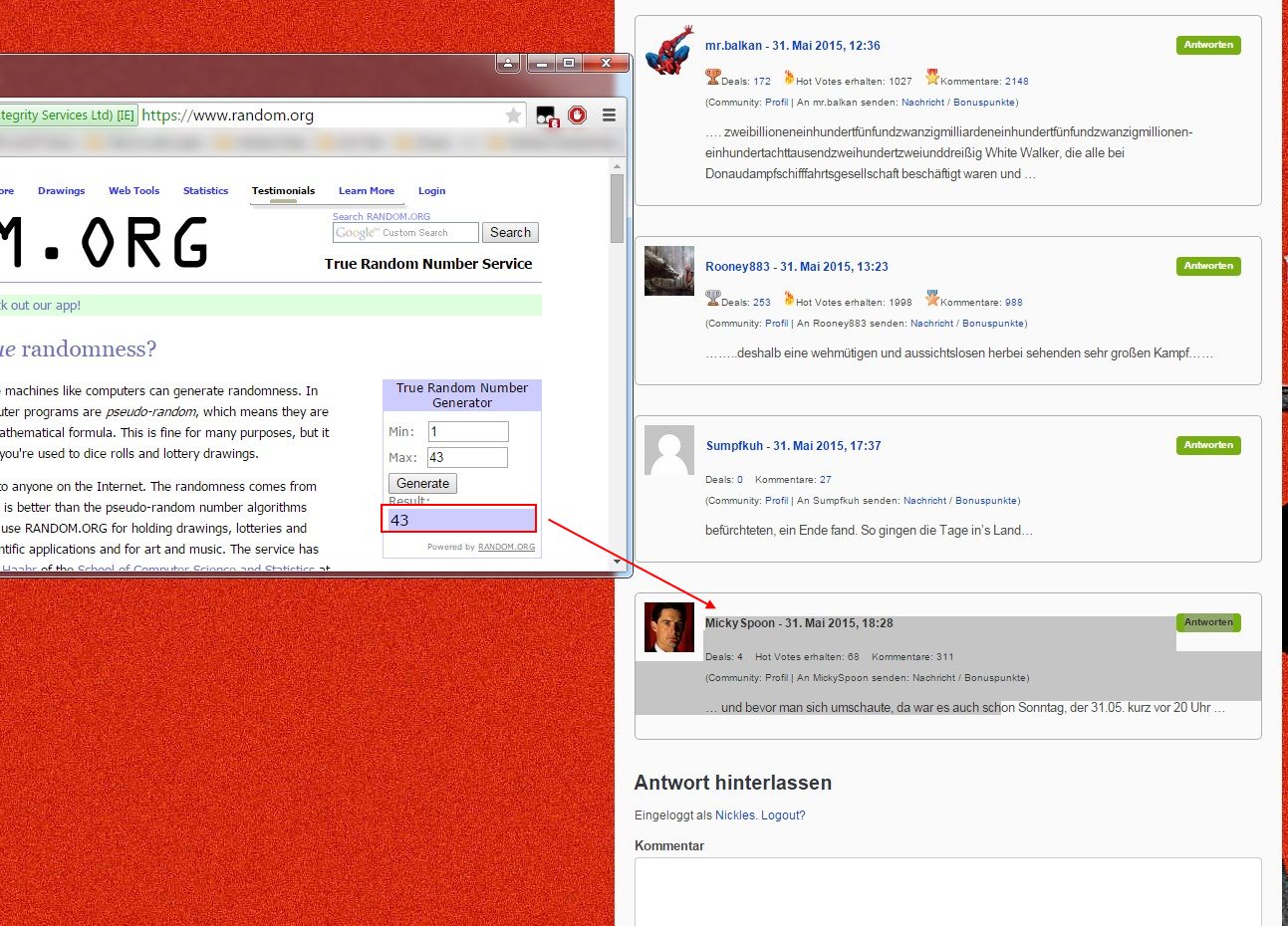Click the Logout? link

783,815
